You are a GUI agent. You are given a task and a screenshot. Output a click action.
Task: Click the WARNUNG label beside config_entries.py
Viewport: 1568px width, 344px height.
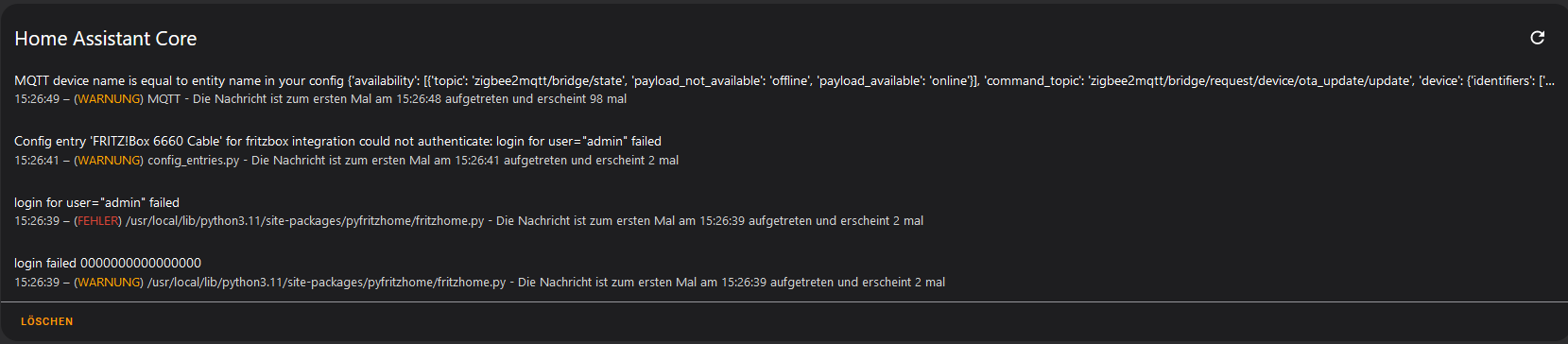109,160
